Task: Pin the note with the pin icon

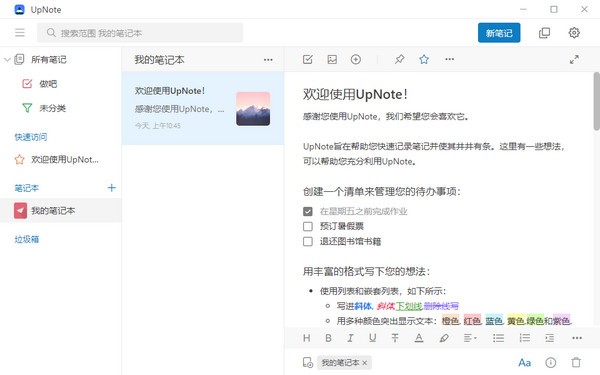Action: (399, 59)
